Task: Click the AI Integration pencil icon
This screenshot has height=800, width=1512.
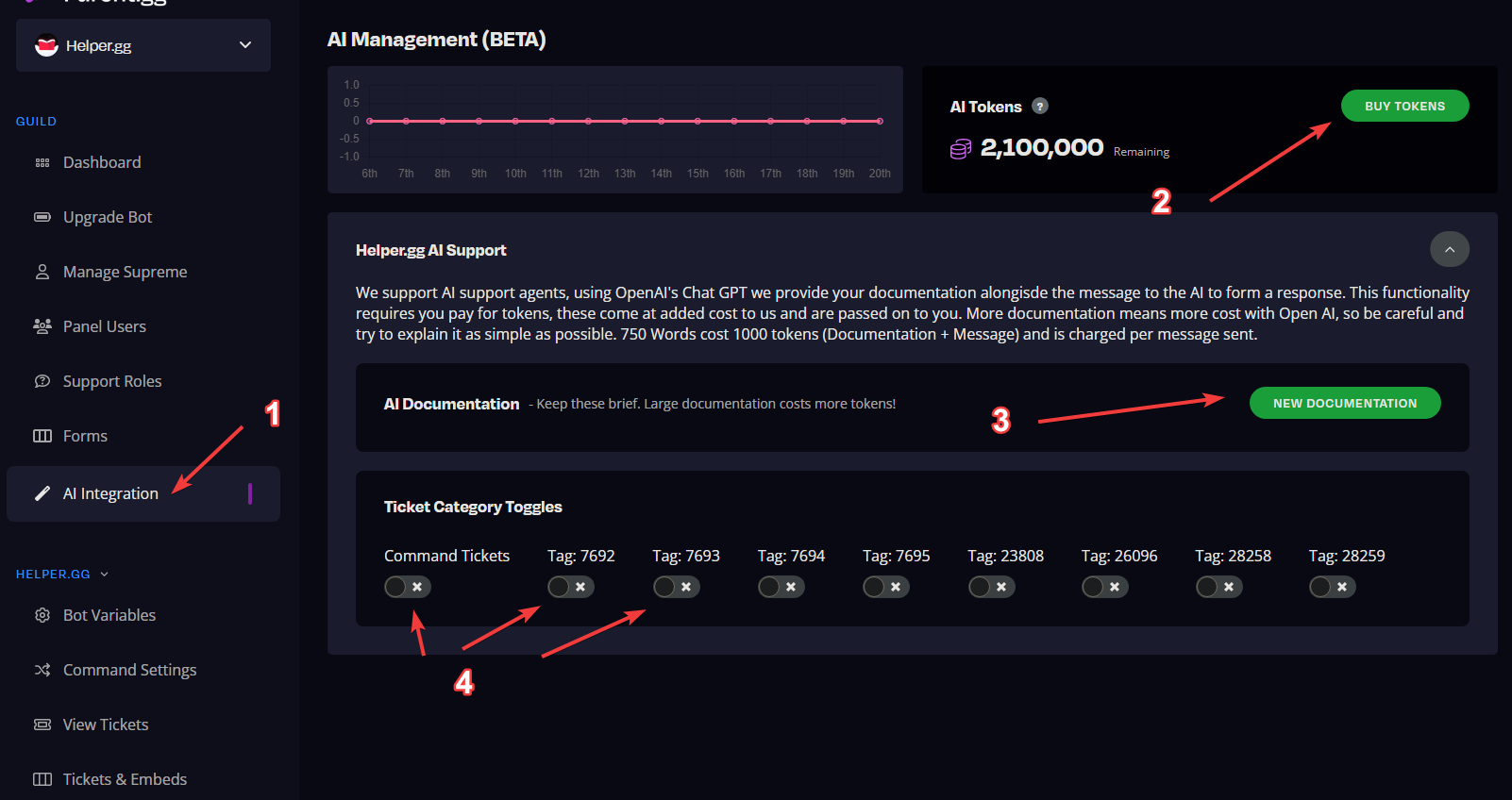Action: (x=42, y=493)
